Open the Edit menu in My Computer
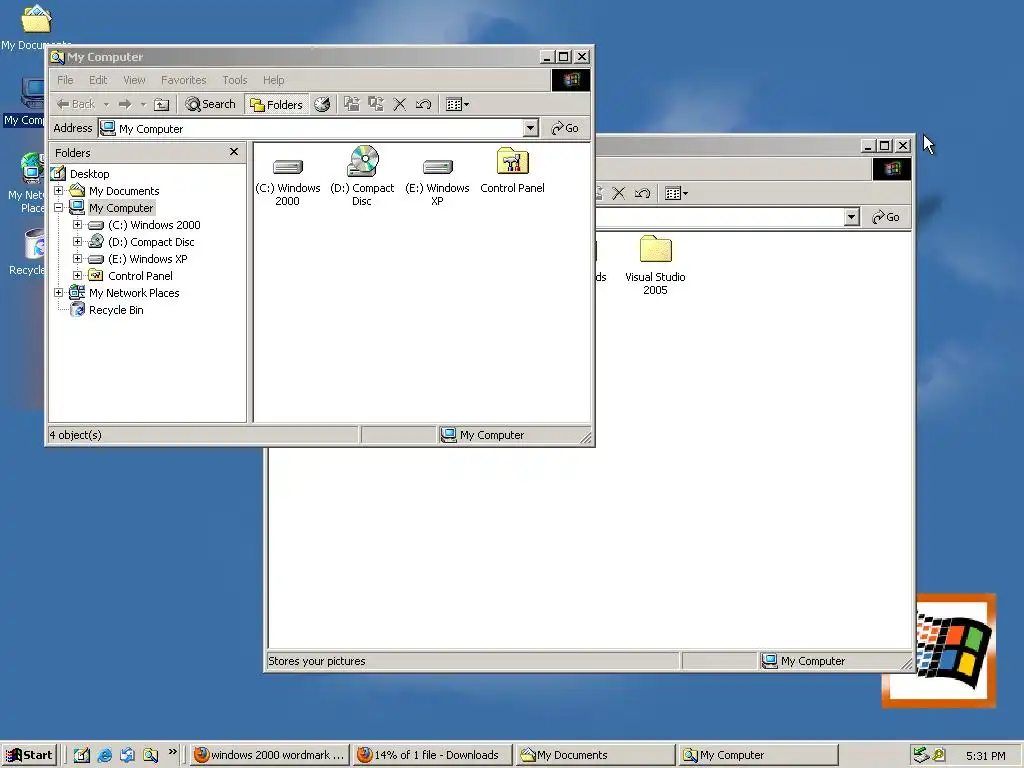The height and width of the screenshot is (768, 1024). tap(98, 80)
